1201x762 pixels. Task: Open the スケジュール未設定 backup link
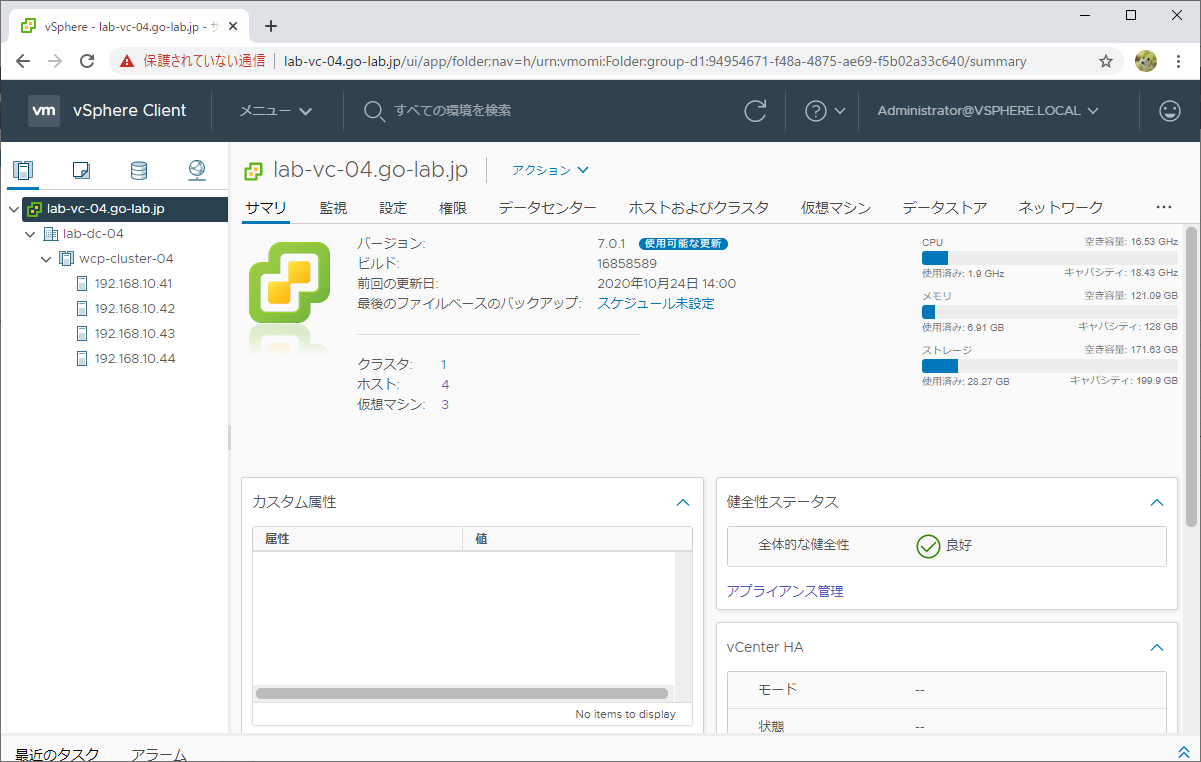coord(656,304)
